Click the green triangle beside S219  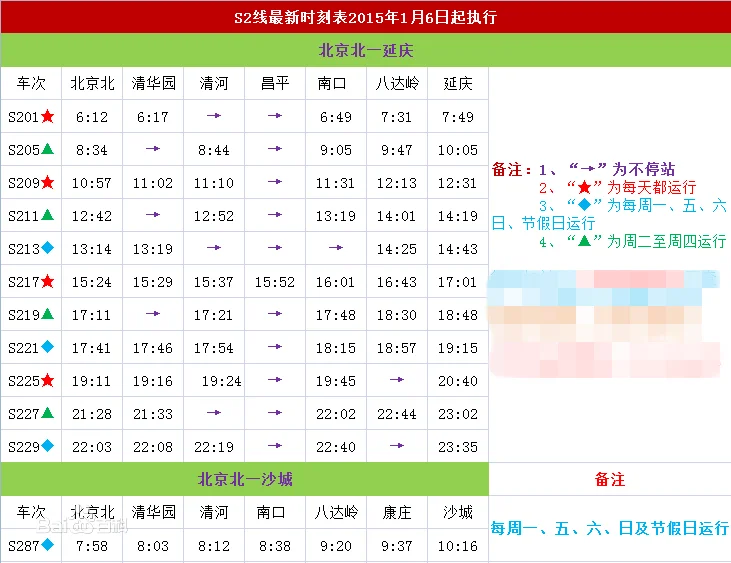48,314
